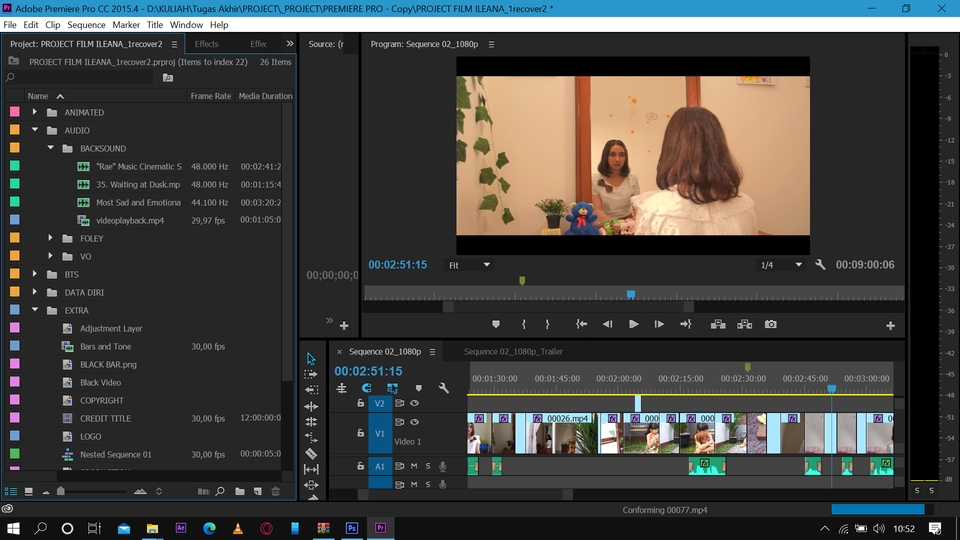960x540 pixels.
Task: Open the 1/4 playback resolution dropdown
Action: [781, 265]
